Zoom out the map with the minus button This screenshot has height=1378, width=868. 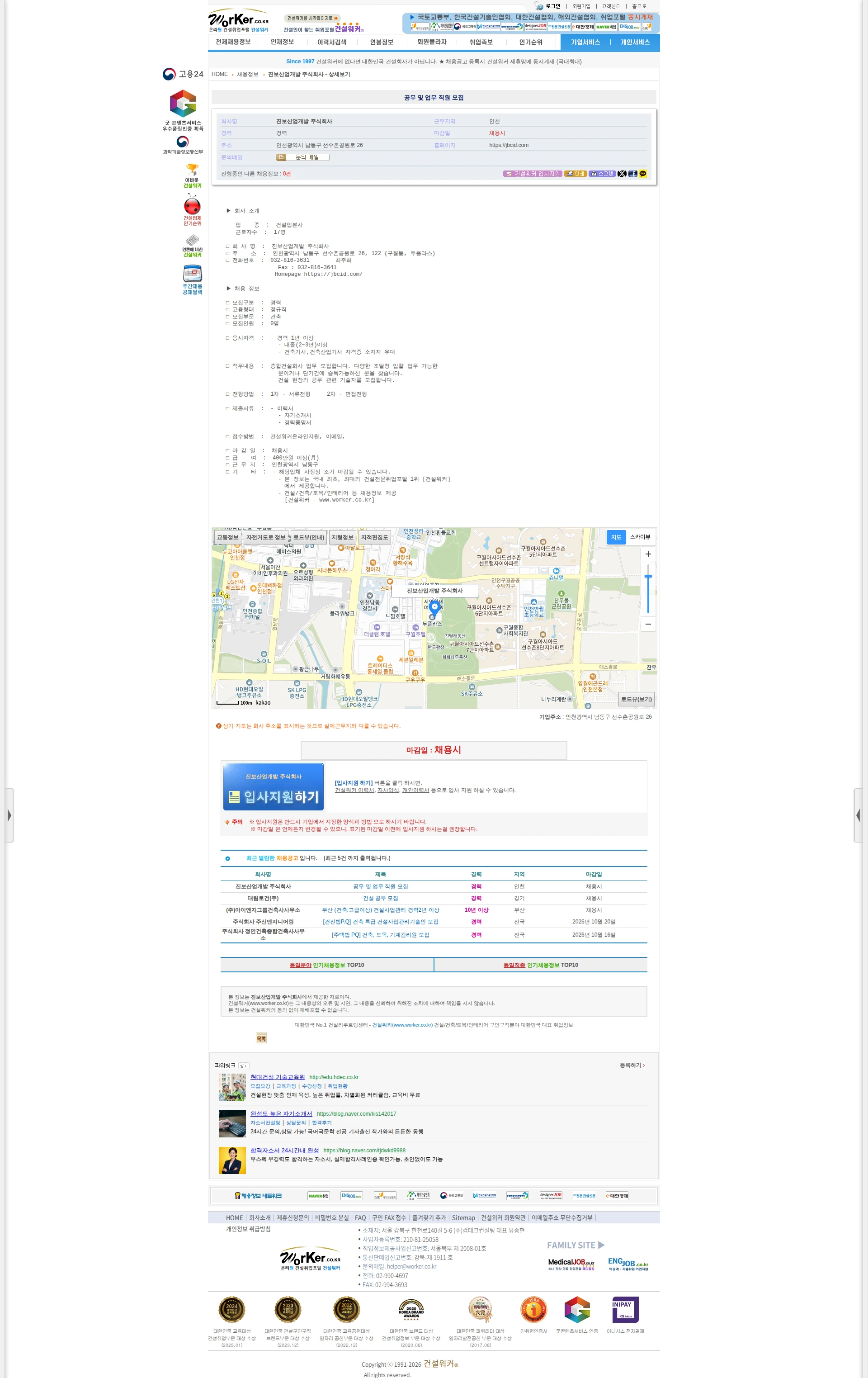[648, 624]
